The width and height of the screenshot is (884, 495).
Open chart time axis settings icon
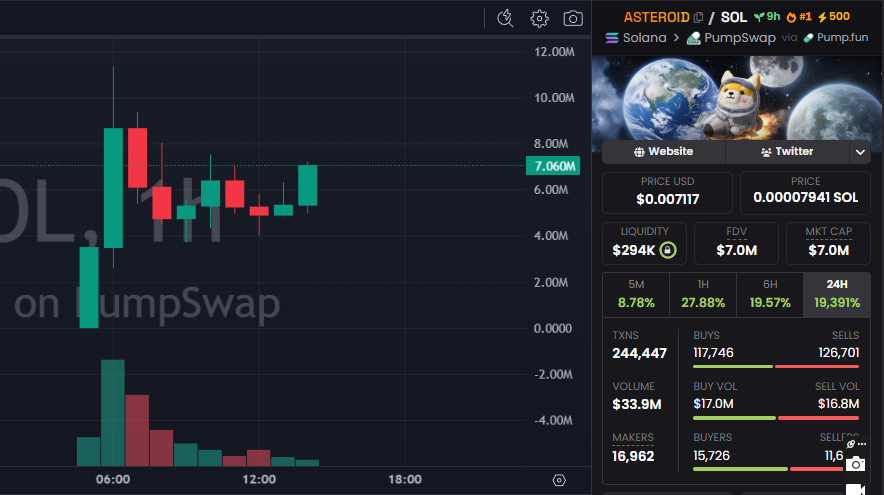tap(559, 480)
